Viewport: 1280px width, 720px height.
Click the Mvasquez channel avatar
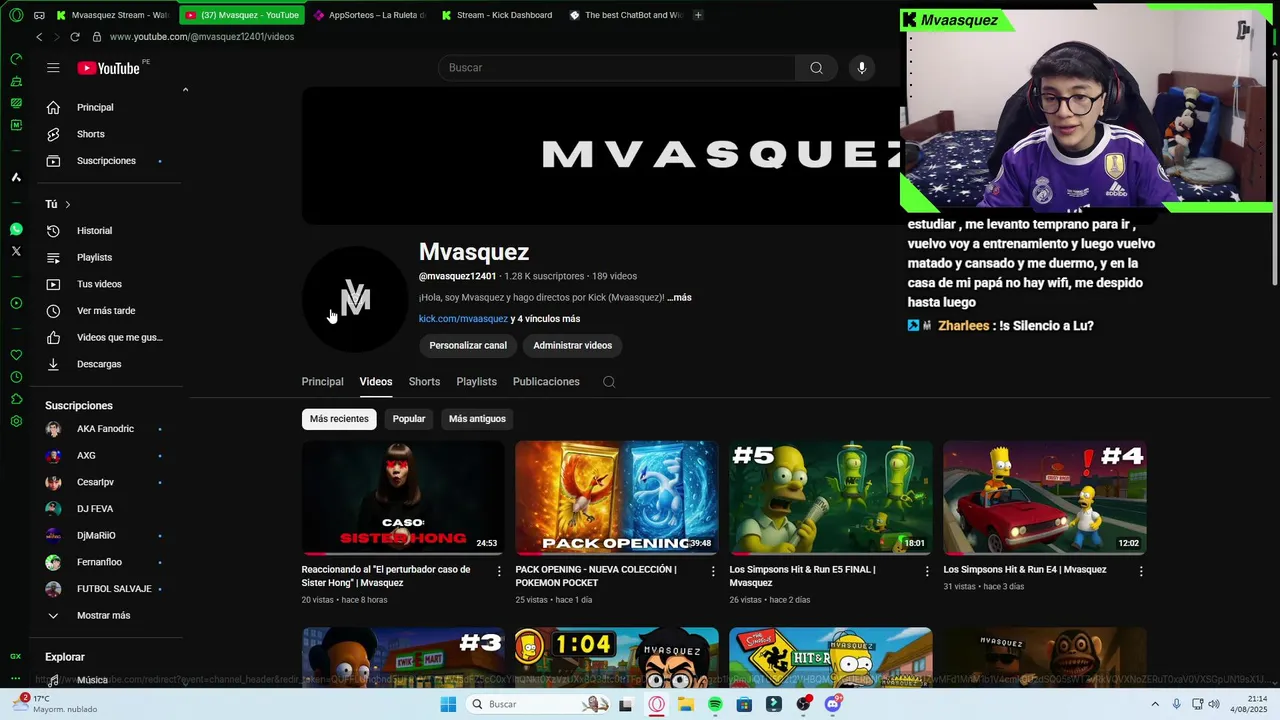pyautogui.click(x=355, y=299)
